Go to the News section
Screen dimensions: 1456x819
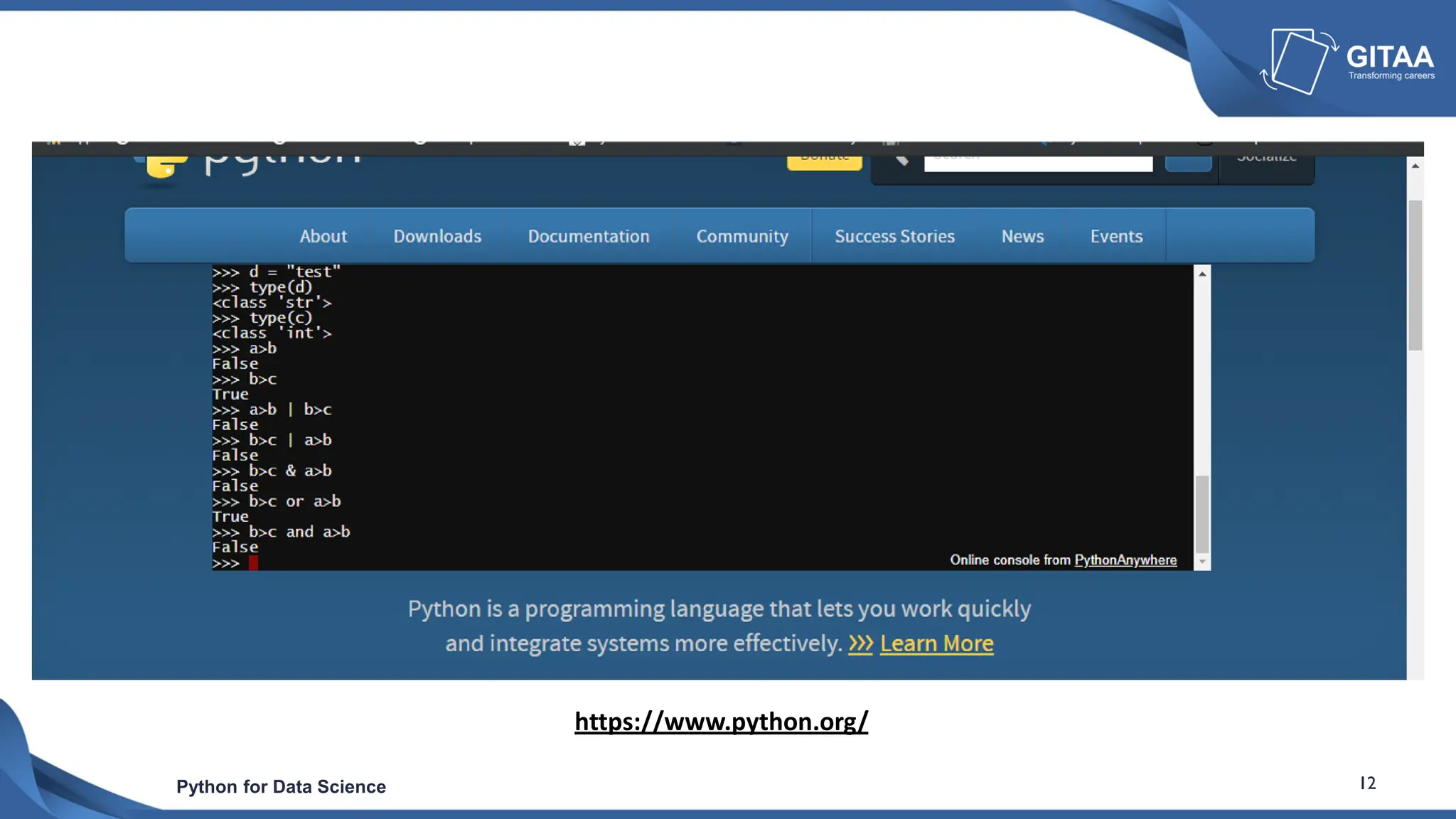coord(1022,236)
